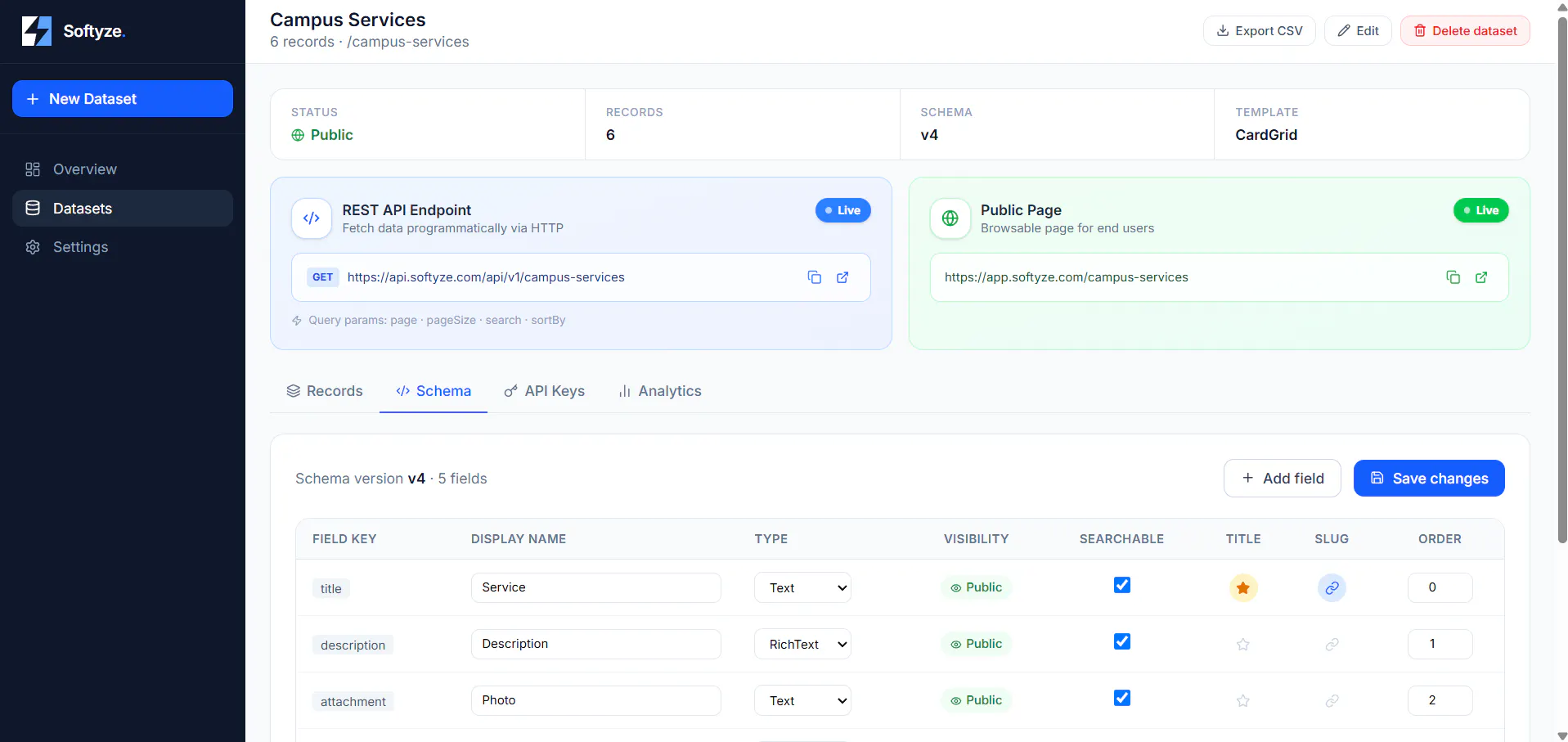The width and height of the screenshot is (1568, 742).
Task: Open the type dropdown for Photo field
Action: 802,700
